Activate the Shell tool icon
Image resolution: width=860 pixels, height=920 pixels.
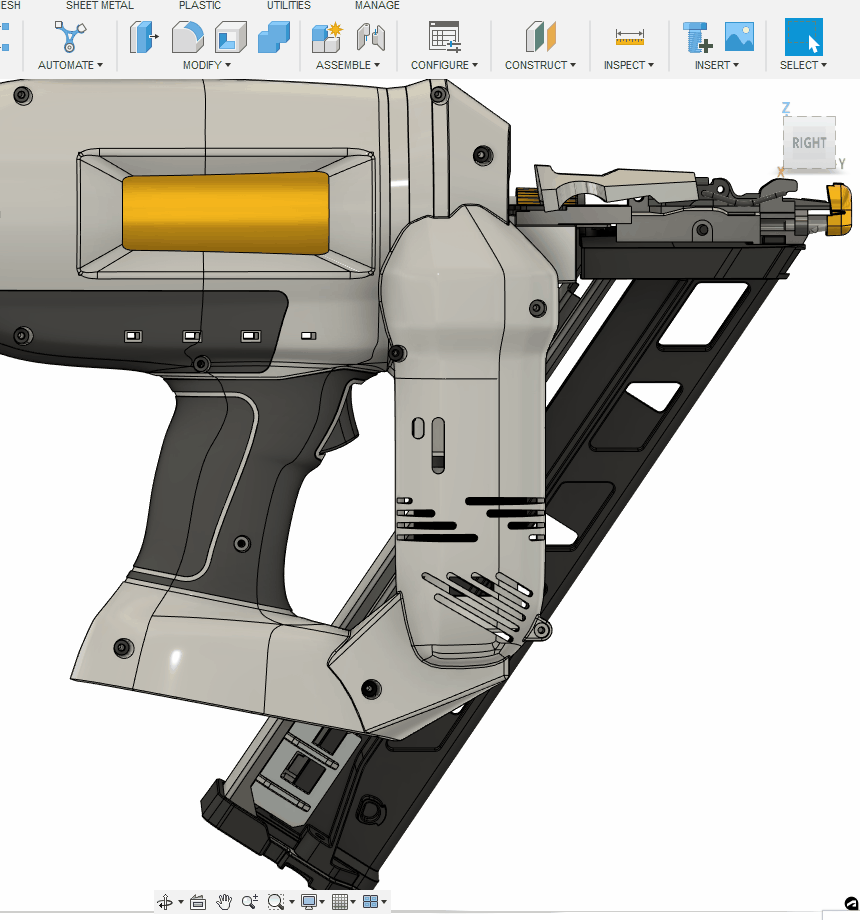click(231, 37)
